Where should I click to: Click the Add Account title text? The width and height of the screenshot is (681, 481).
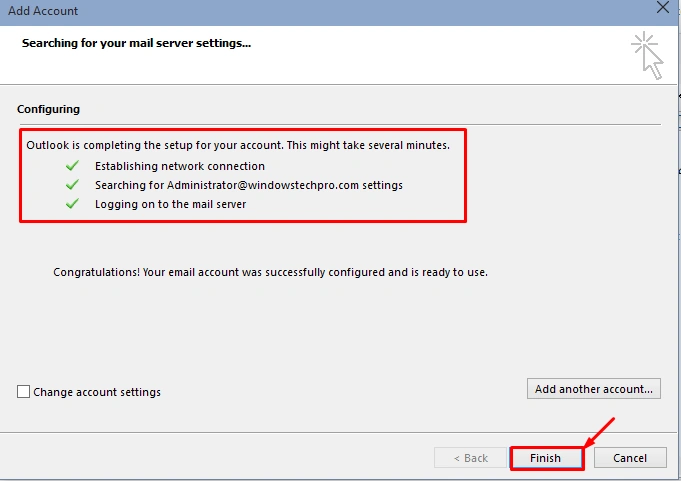point(43,11)
